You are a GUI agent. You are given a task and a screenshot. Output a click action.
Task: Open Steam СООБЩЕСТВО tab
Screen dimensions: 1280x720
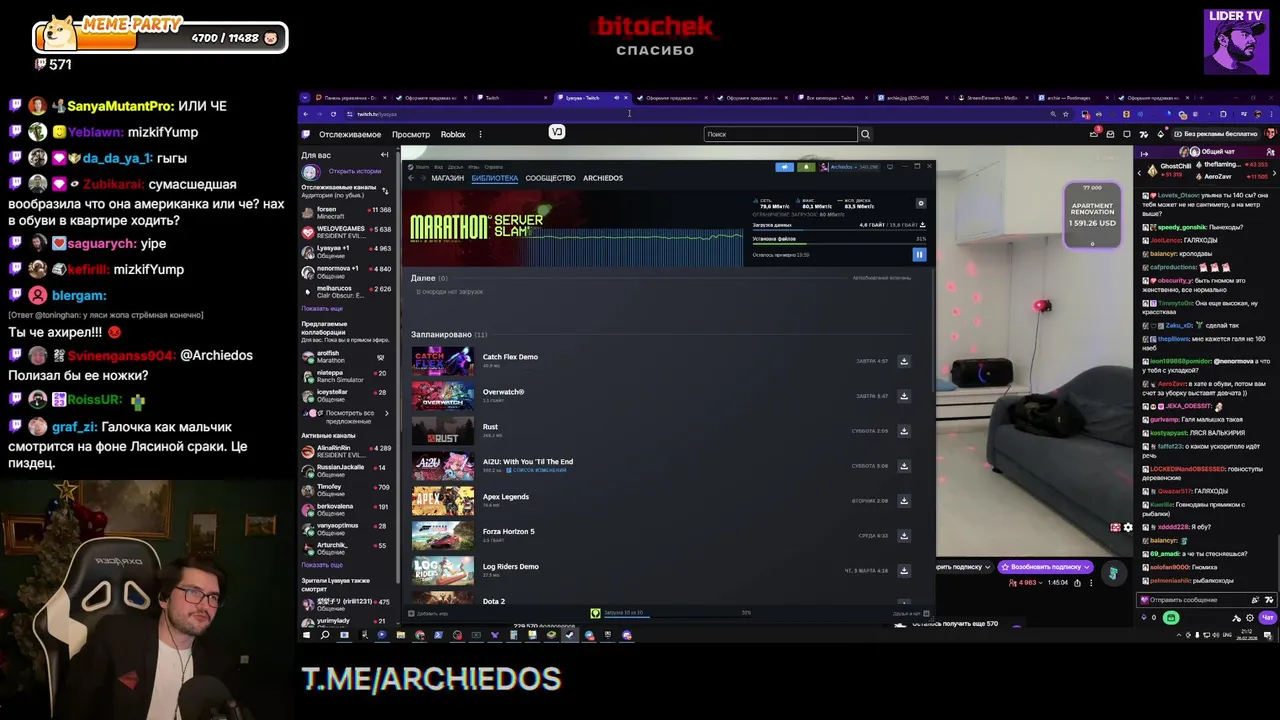point(550,178)
